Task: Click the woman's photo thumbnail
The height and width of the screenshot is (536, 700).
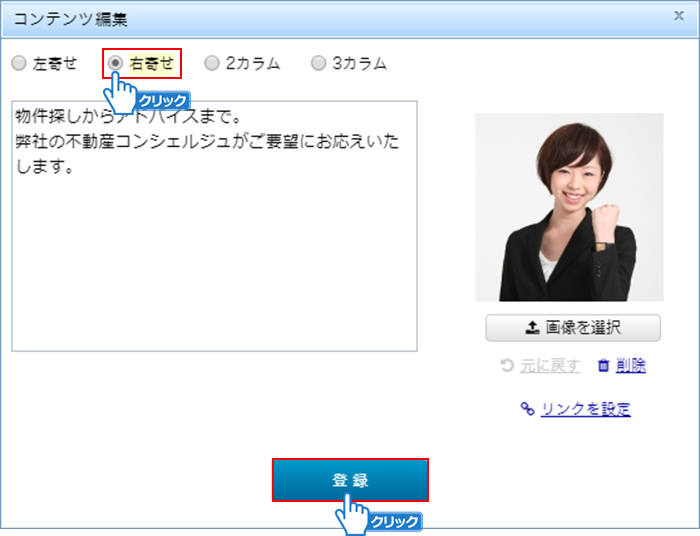Action: pos(568,207)
